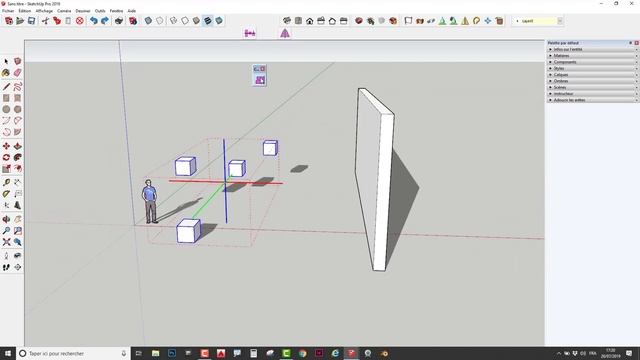The height and width of the screenshot is (360, 640).
Task: Activate the Move tool
Action: point(6,146)
